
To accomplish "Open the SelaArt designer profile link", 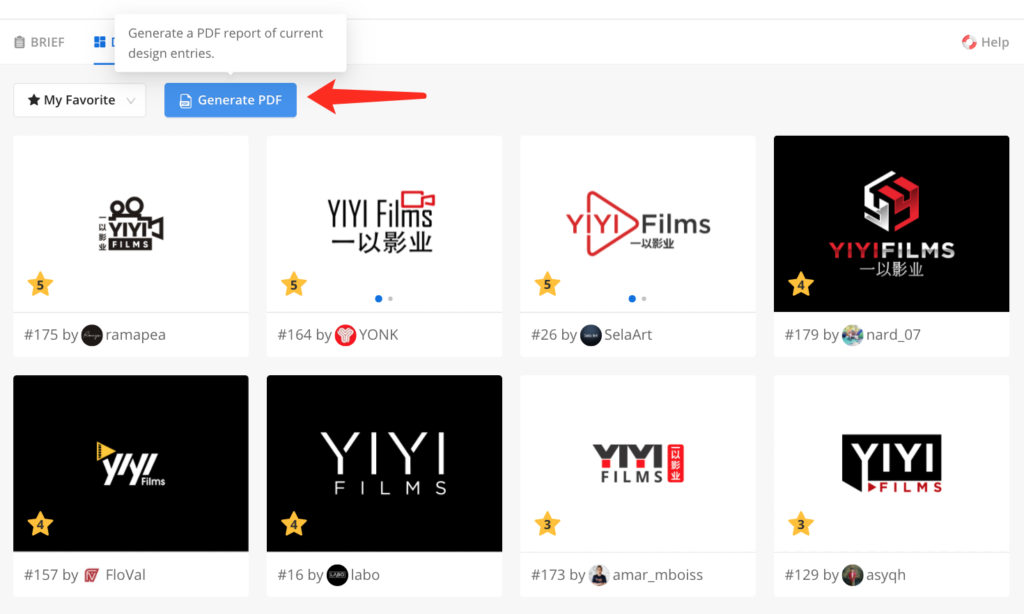I will (x=628, y=335).
